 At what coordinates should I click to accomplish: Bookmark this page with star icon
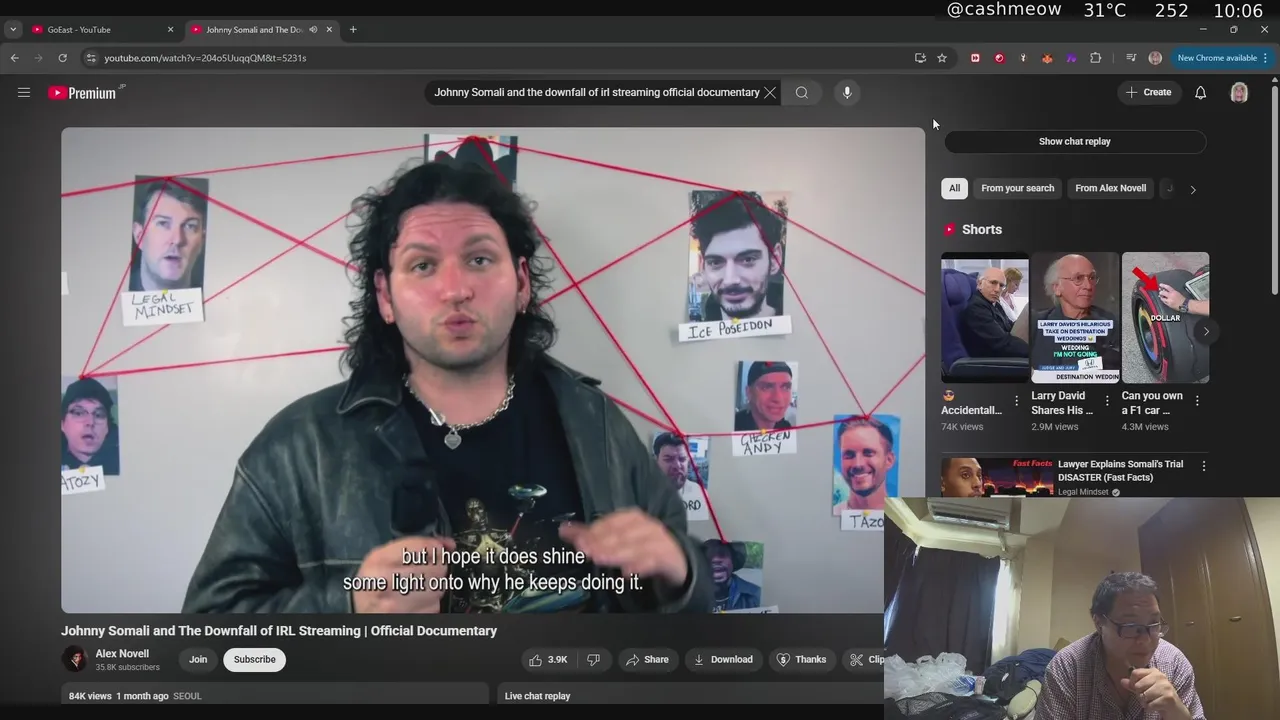click(x=942, y=58)
